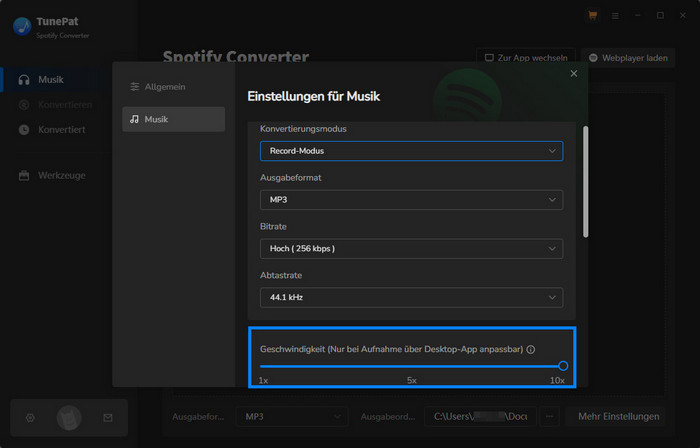700x448 pixels.
Task: Select the Musik settings tab in dialog
Action: [173, 119]
